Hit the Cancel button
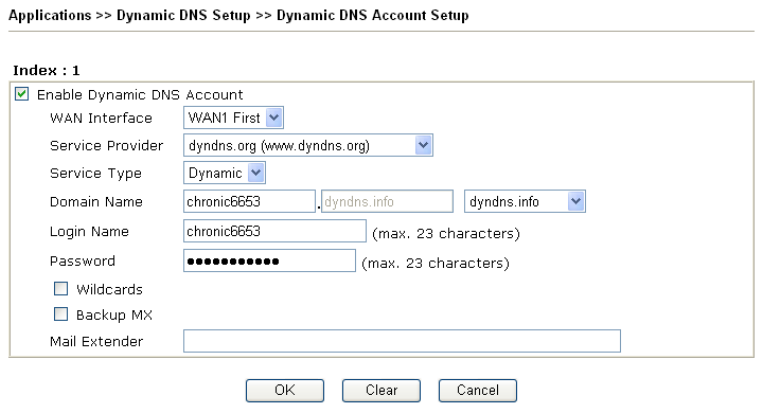Image resolution: width=762 pixels, height=413 pixels. point(477,390)
